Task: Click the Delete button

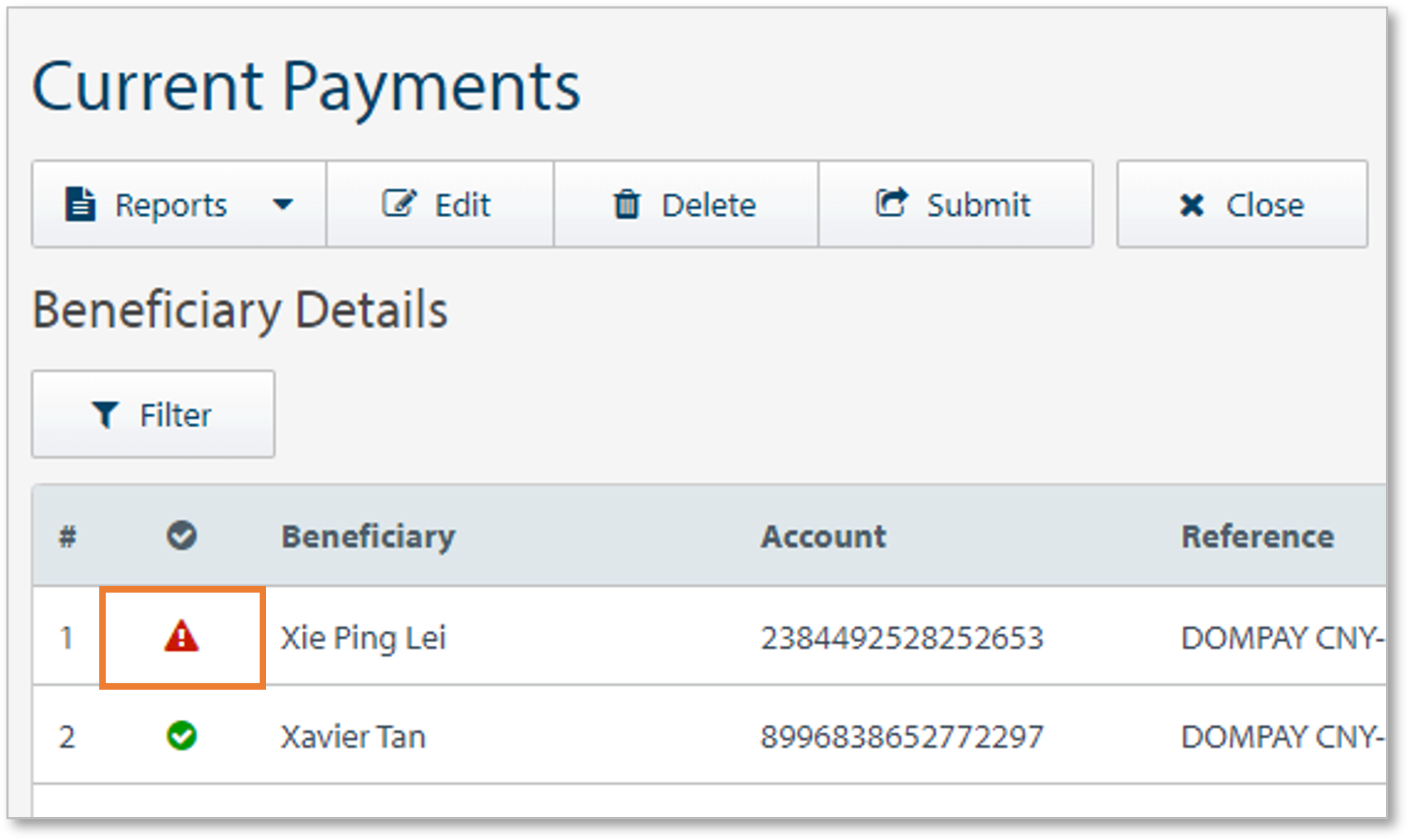Action: click(685, 204)
